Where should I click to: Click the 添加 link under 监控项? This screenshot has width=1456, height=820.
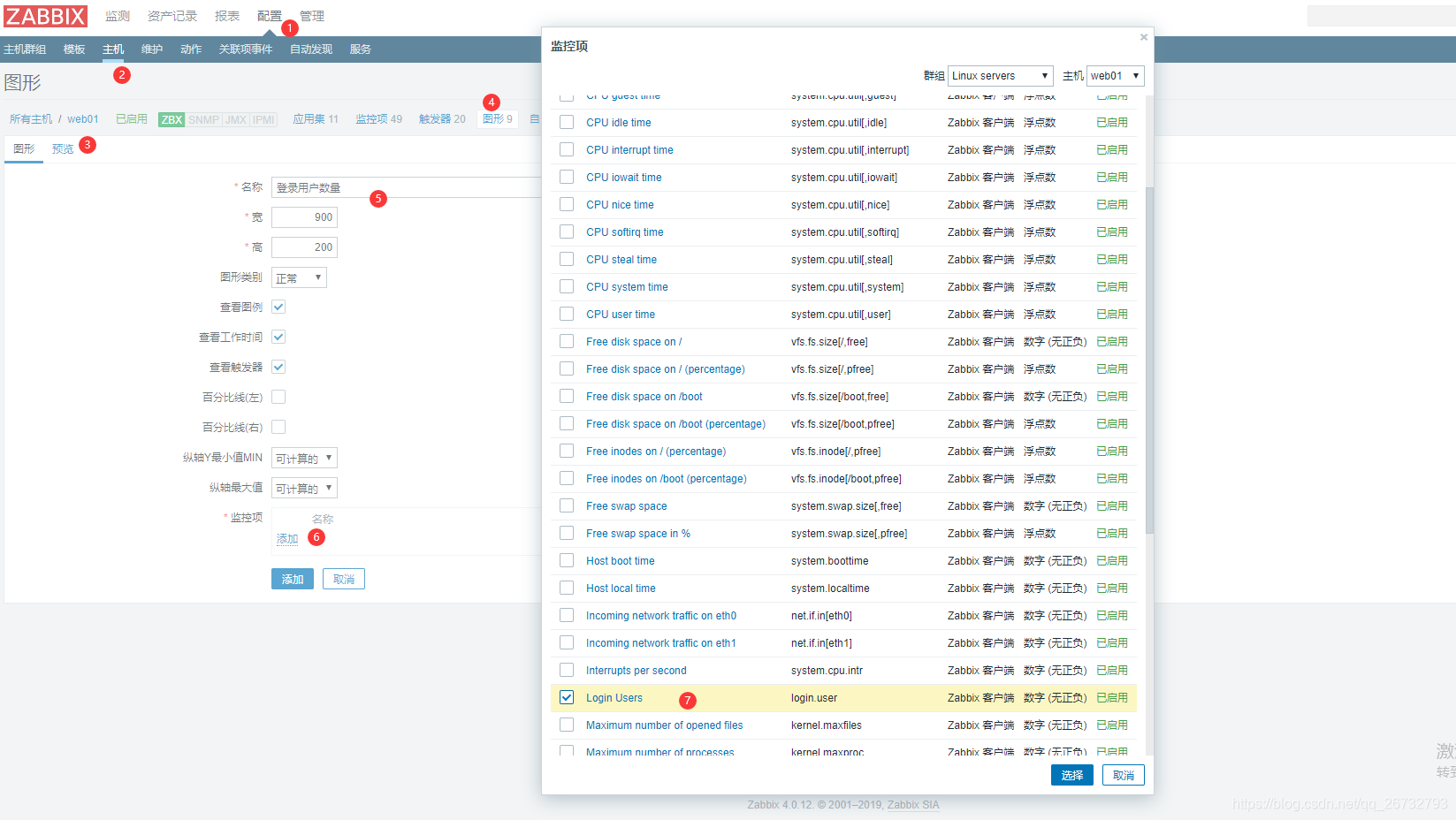287,539
